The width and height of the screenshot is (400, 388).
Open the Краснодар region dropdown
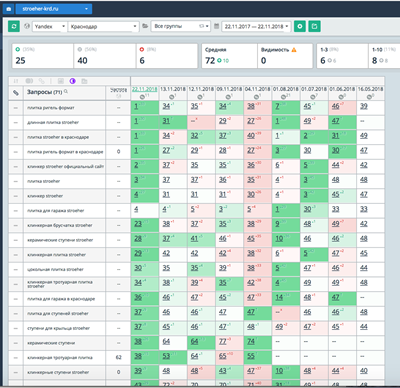click(x=103, y=27)
